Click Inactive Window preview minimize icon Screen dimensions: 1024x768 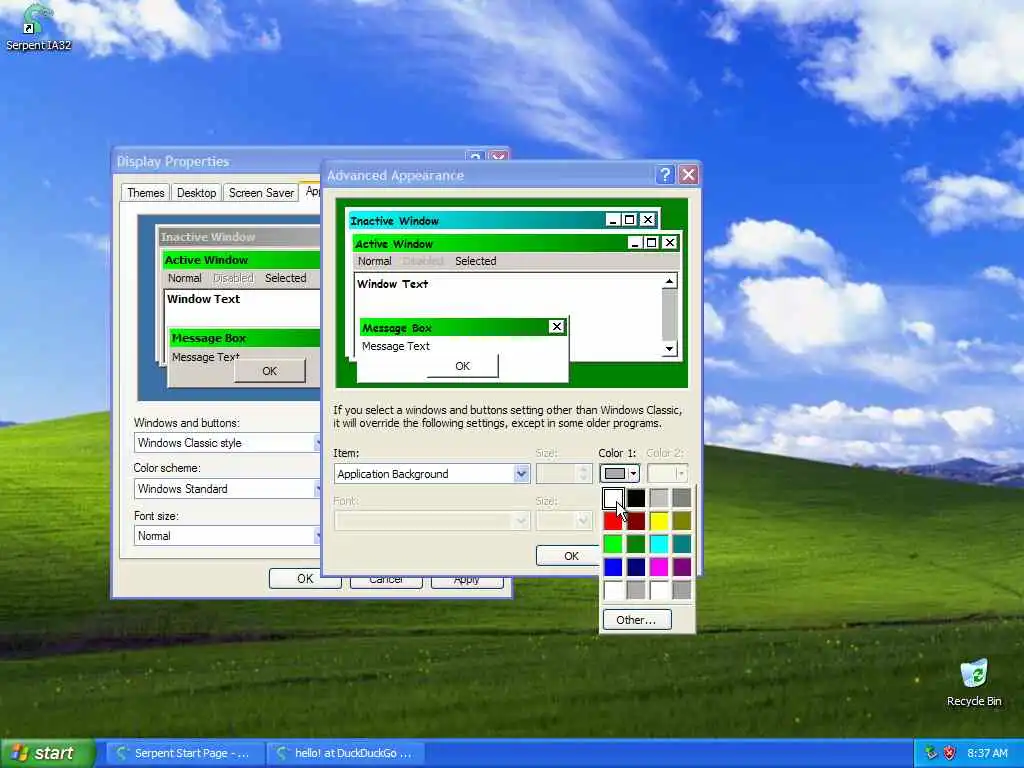pyautogui.click(x=613, y=220)
